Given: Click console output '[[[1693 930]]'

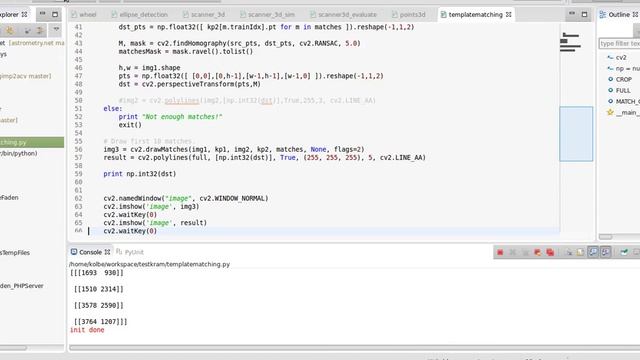Looking at the screenshot, I should pos(96,273).
